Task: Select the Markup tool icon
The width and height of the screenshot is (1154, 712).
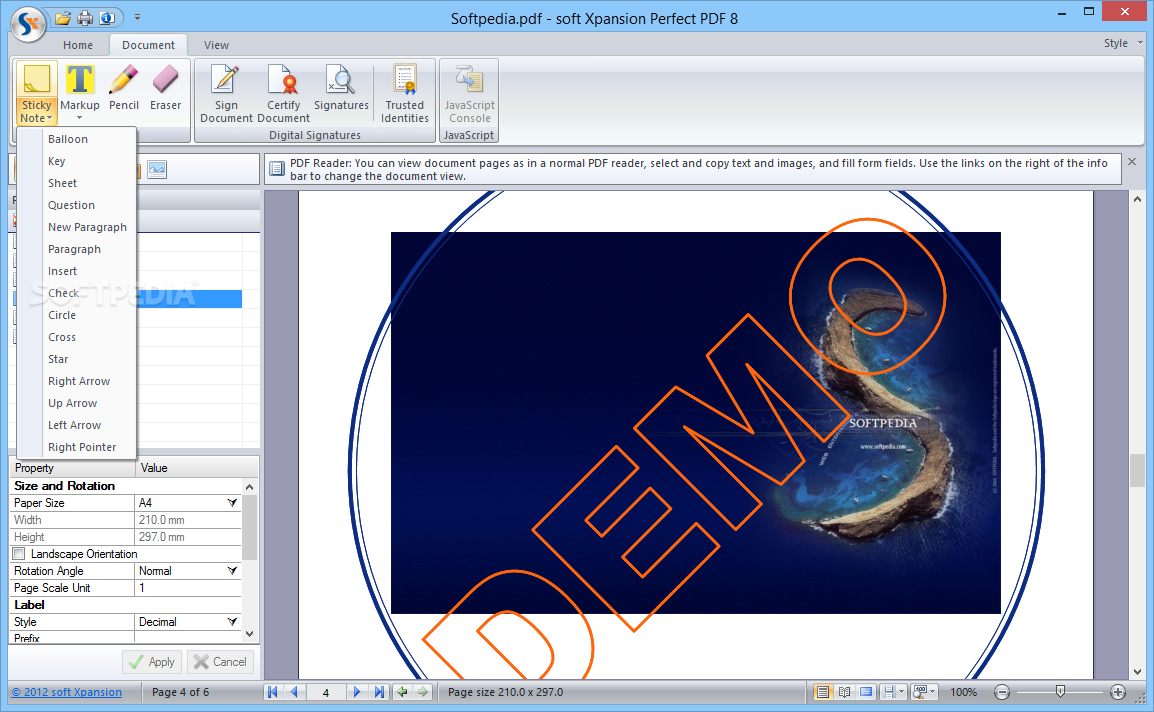Action: [x=79, y=80]
